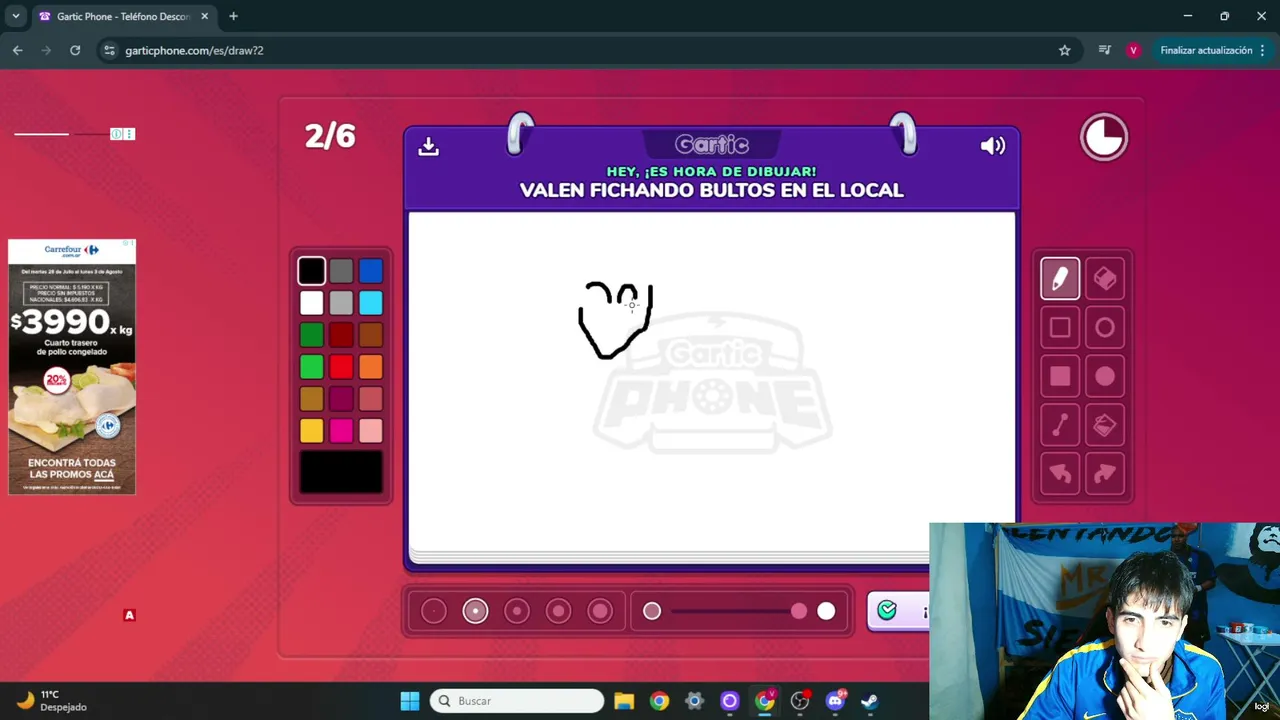Pick the black color swatch
Image resolution: width=1280 pixels, height=720 pixels.
point(311,271)
